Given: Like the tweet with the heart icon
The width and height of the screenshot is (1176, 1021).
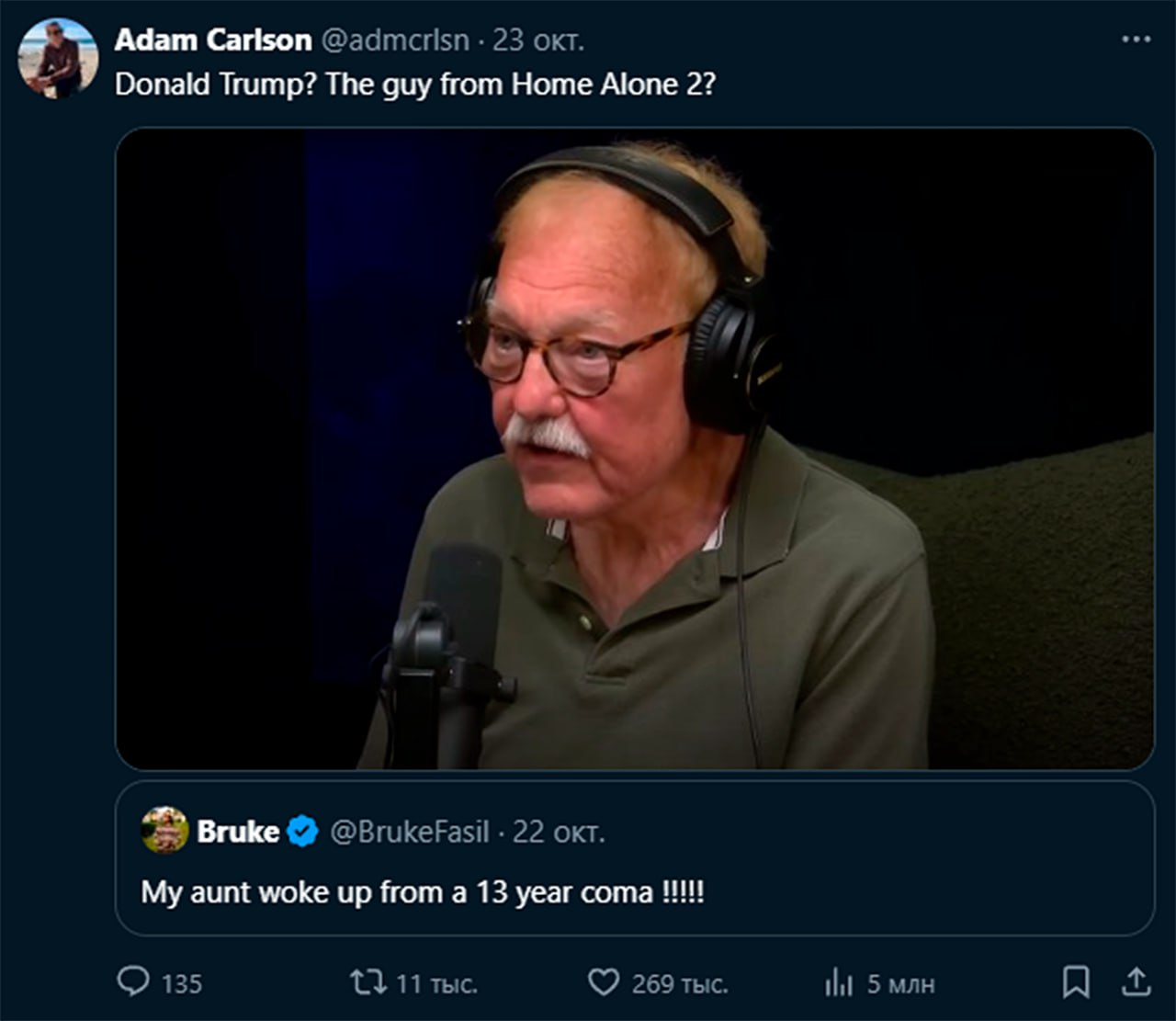Looking at the screenshot, I should click(603, 982).
